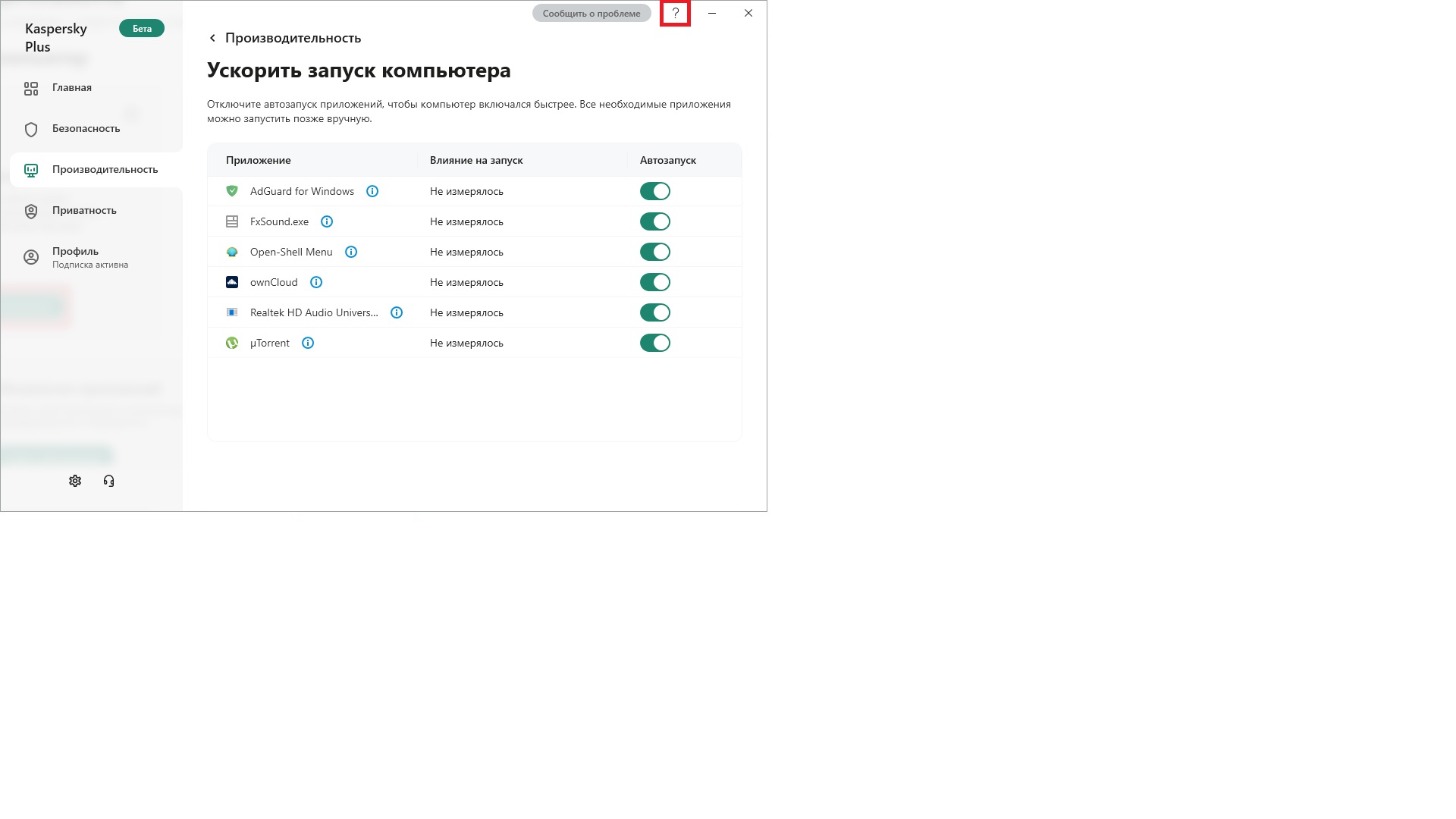Click the FxSound.exe name

click(279, 221)
